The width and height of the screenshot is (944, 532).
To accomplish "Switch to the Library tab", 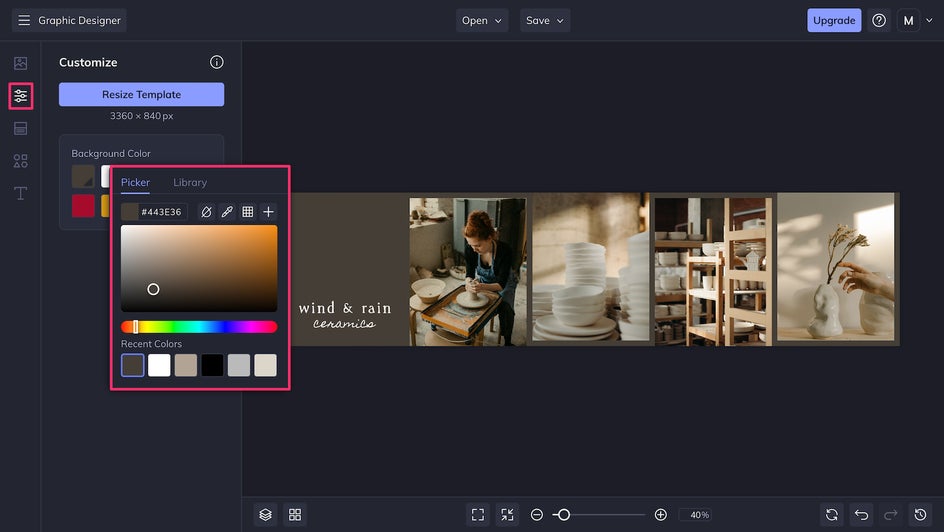I will 190,182.
